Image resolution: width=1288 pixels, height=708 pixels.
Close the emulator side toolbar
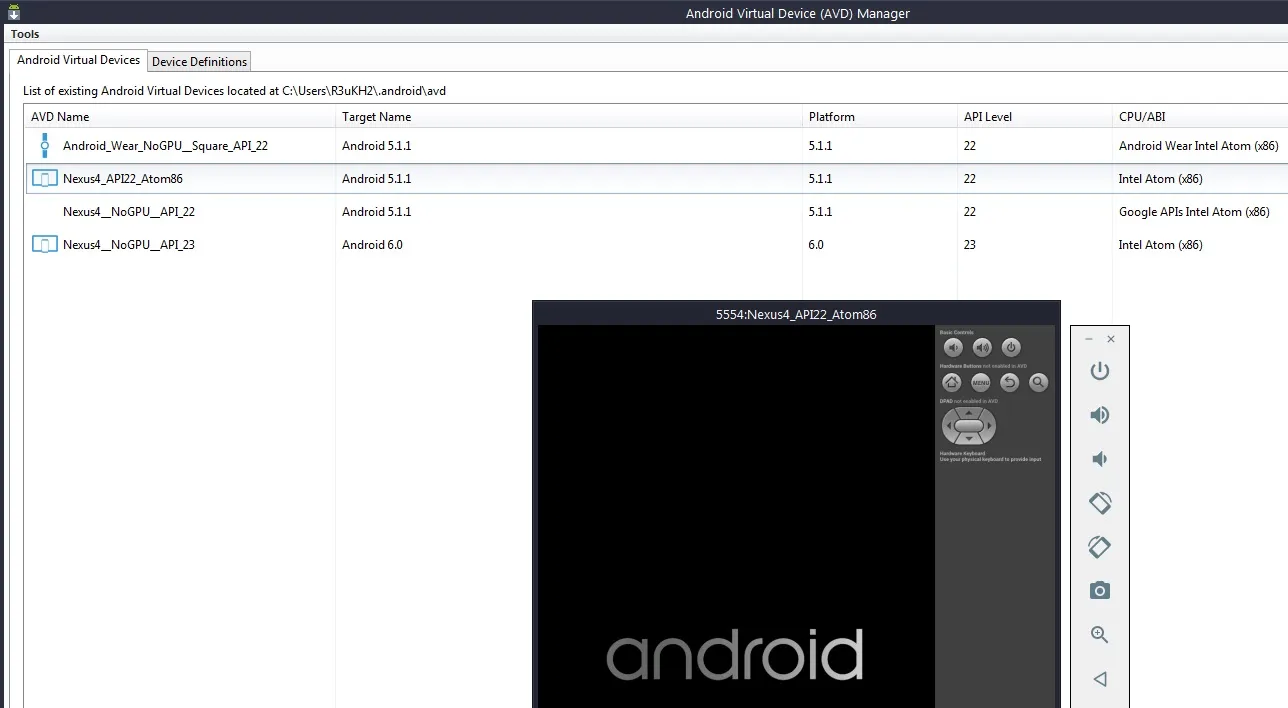pyautogui.click(x=1111, y=339)
